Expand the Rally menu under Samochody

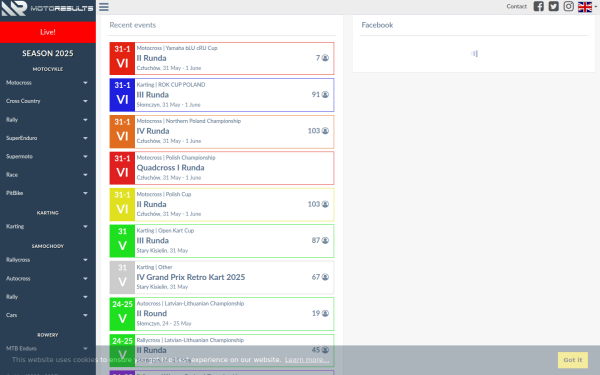coord(48,297)
